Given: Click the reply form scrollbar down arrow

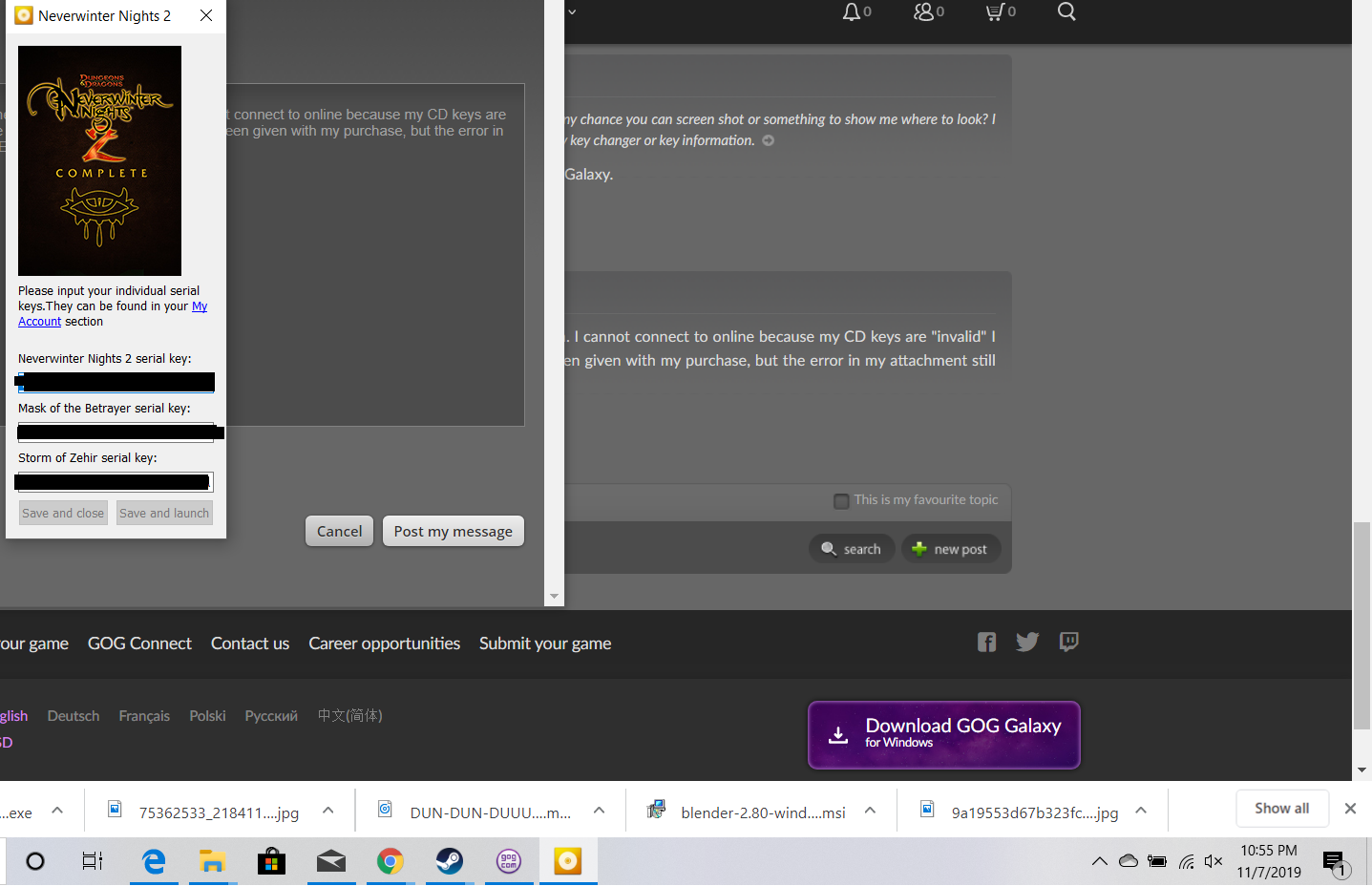Looking at the screenshot, I should 554,597.
